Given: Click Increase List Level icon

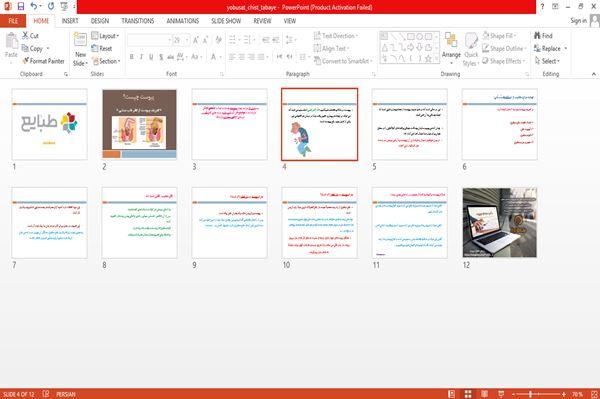Looking at the screenshot, I should click(276, 39).
